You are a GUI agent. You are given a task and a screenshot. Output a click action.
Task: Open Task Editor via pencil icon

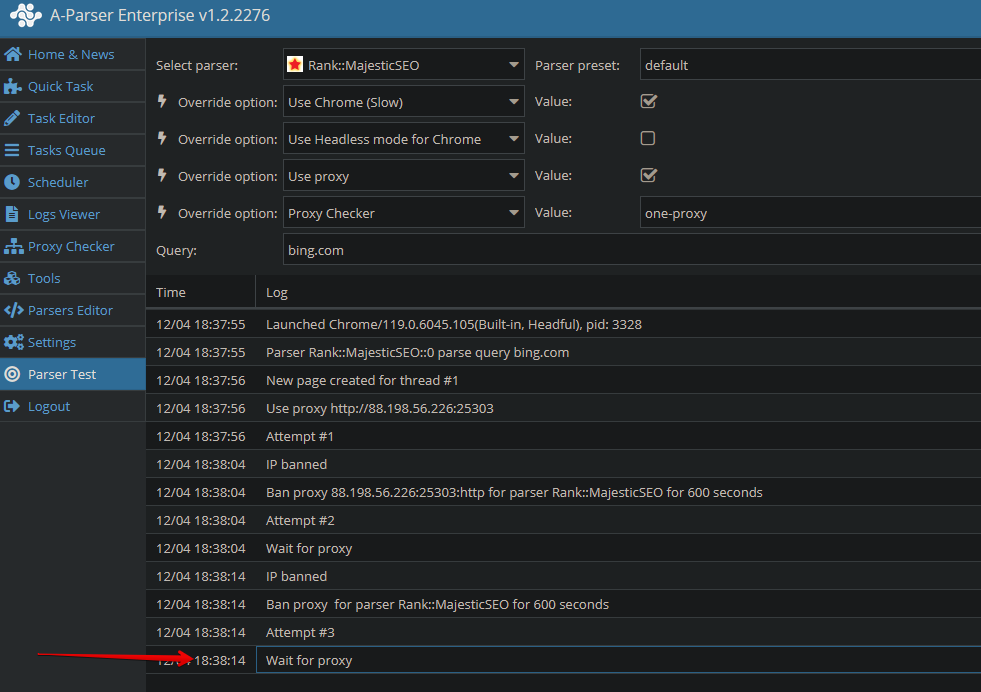(x=13, y=118)
